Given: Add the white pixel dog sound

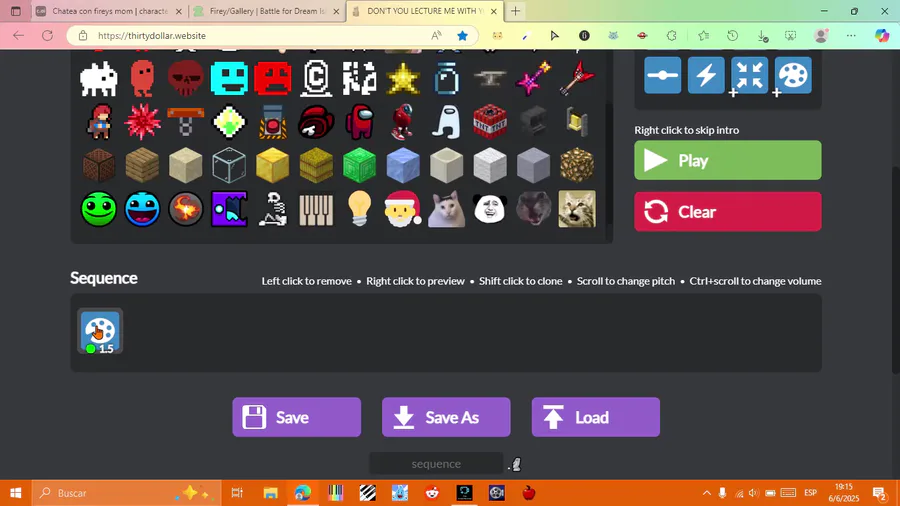Looking at the screenshot, I should pos(99,79).
